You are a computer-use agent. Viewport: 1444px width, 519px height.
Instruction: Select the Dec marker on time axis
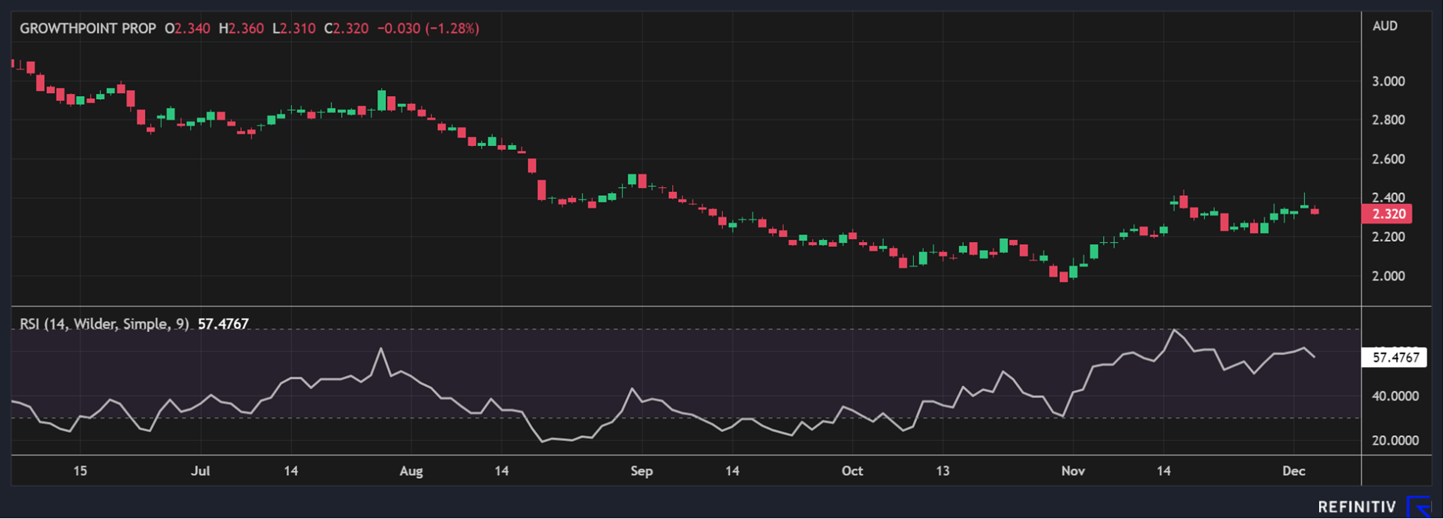1293,471
